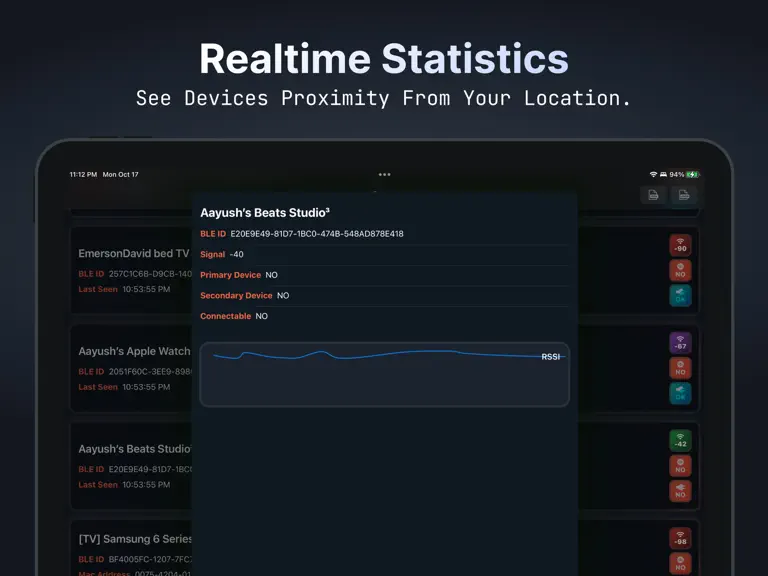Image resolution: width=768 pixels, height=576 pixels.
Task: Tap the BLE ID BF4005FC-1207 value
Action: click(x=150, y=559)
